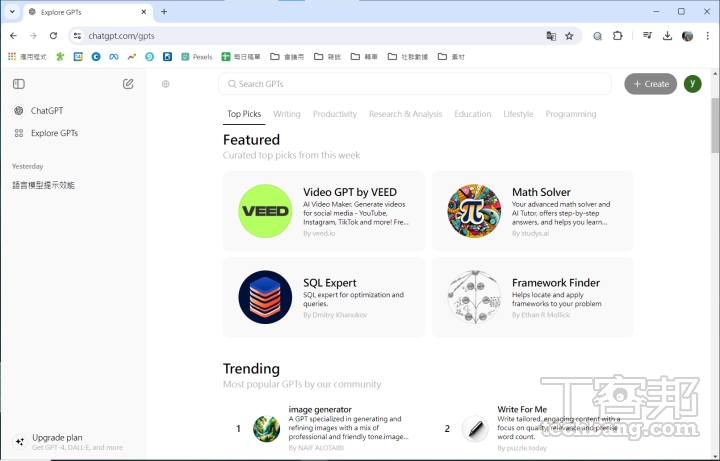720x461 pixels.
Task: Open the Video GPT by VEED title
Action: 350,192
